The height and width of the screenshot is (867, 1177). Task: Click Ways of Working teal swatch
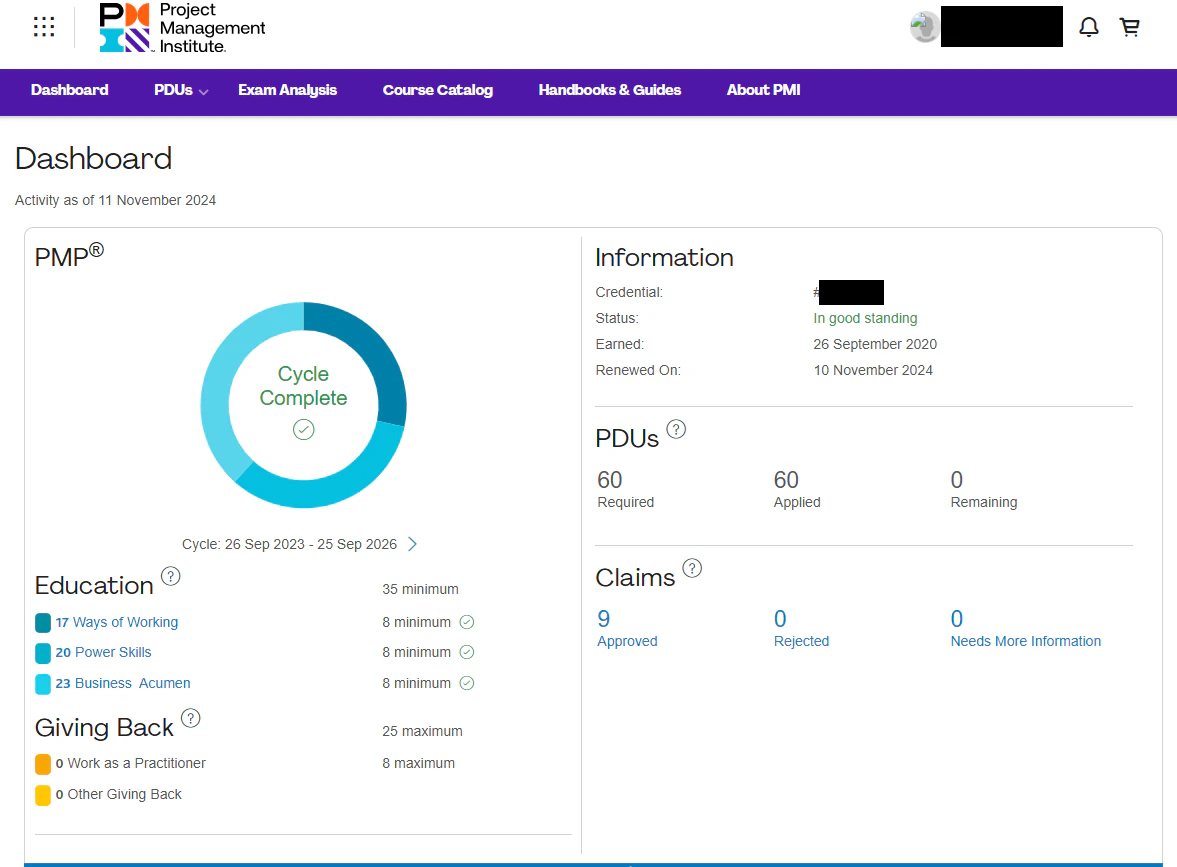pos(43,622)
